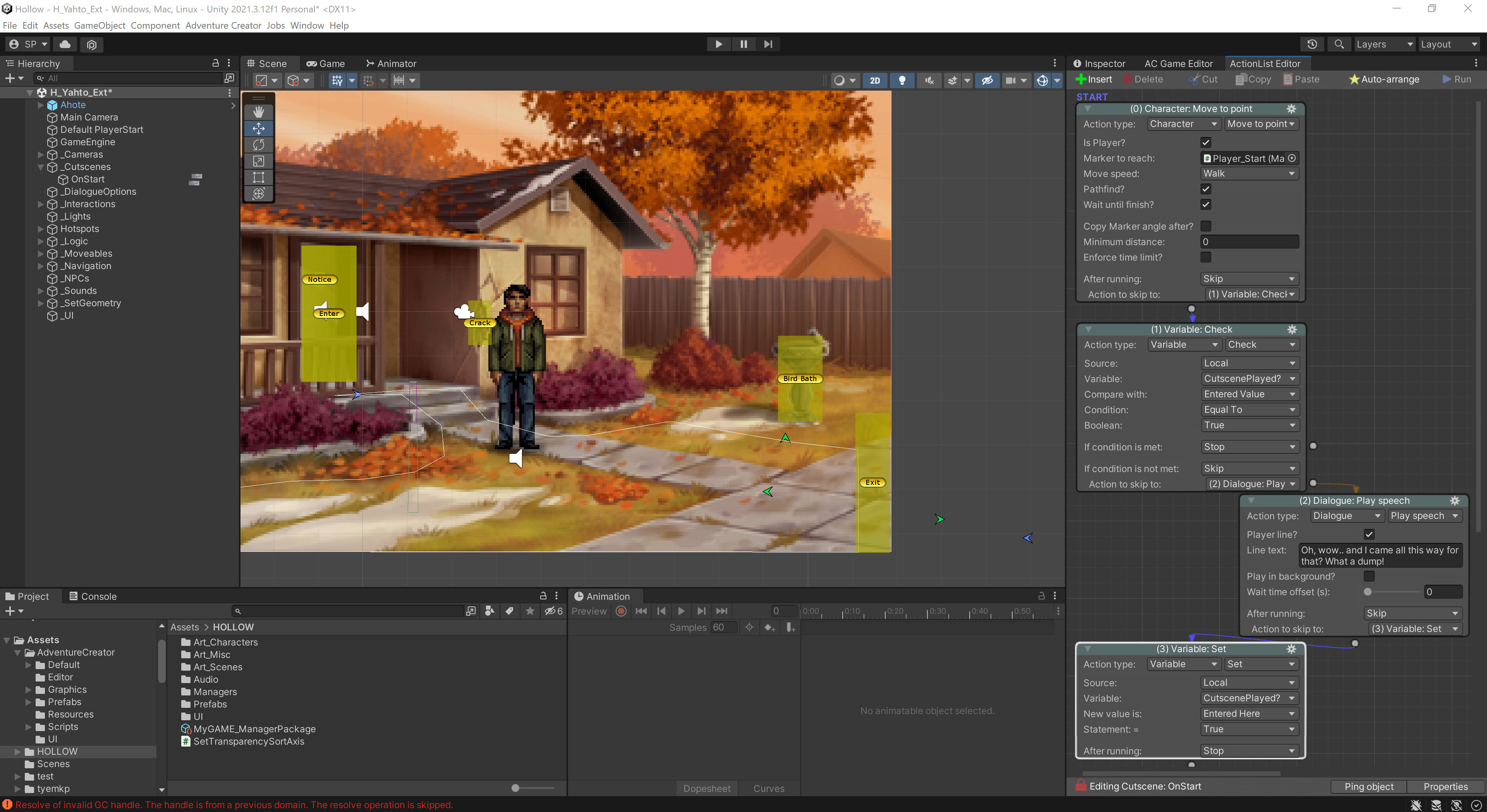Toggle scene lighting bulb icon

pyautogui.click(x=901, y=80)
